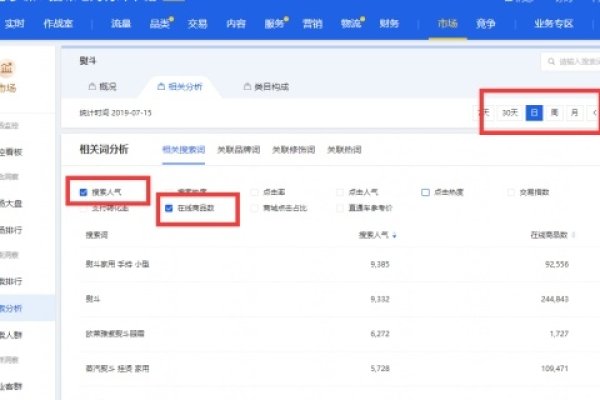600x400 pixels.
Task: Select the 相关搜索词 tab
Action: (184, 150)
